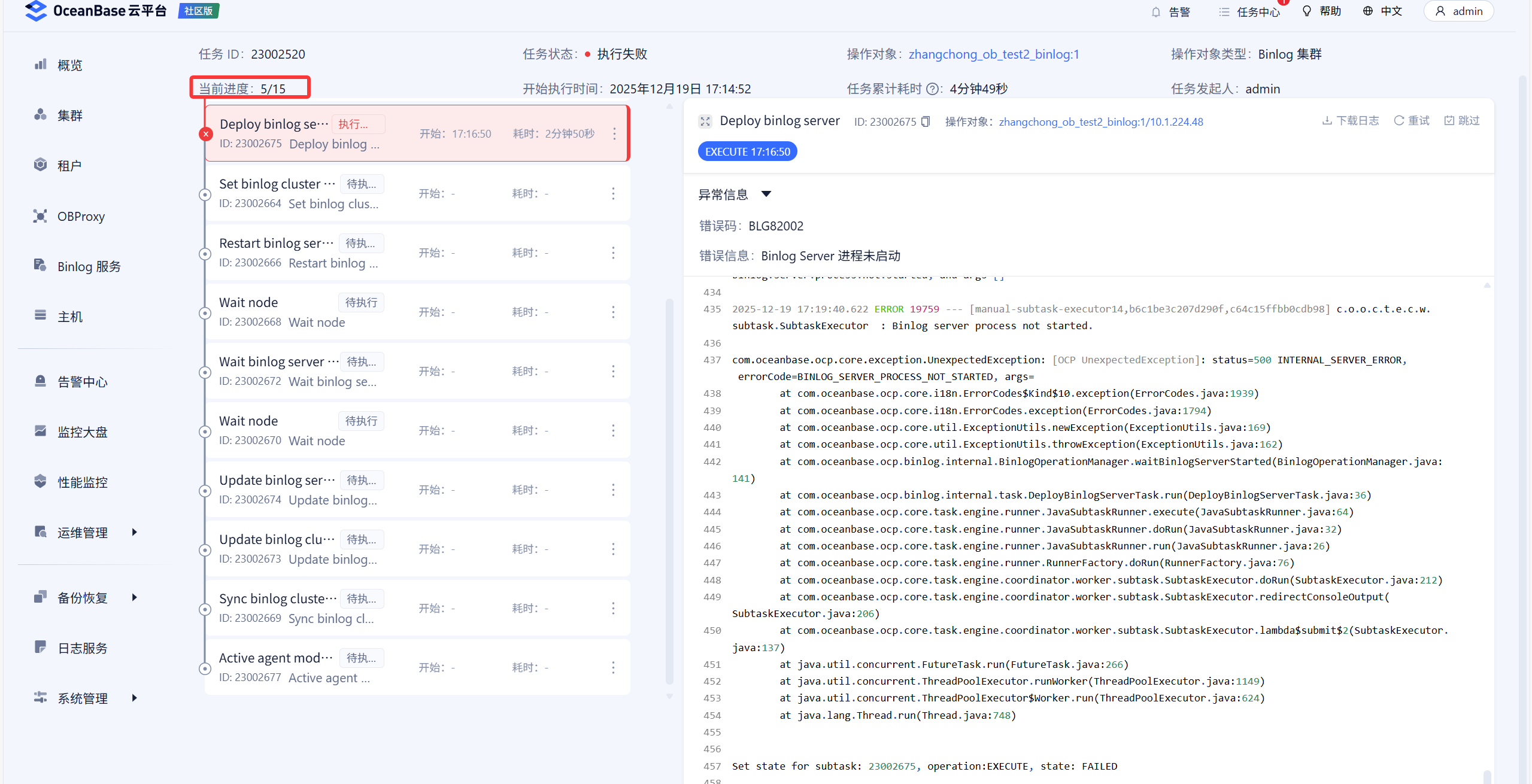Click the red failed status icon on timeline
Viewport: 1532px width, 784px height.
coord(205,133)
